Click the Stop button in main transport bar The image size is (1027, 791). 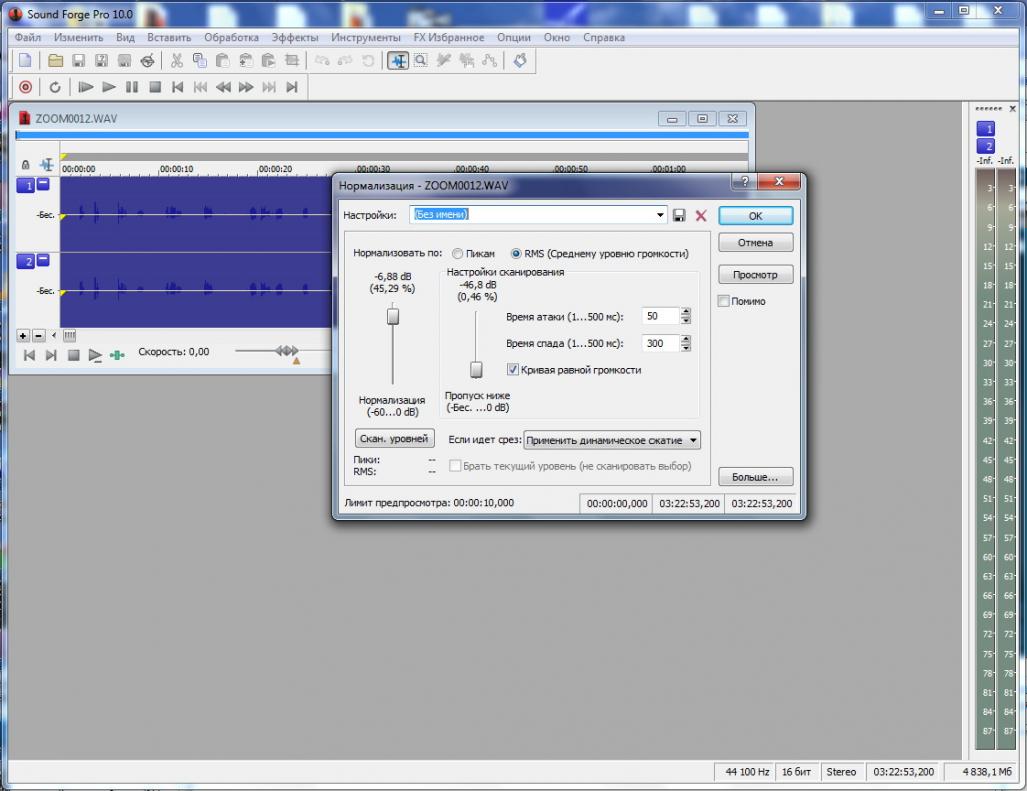coord(155,87)
